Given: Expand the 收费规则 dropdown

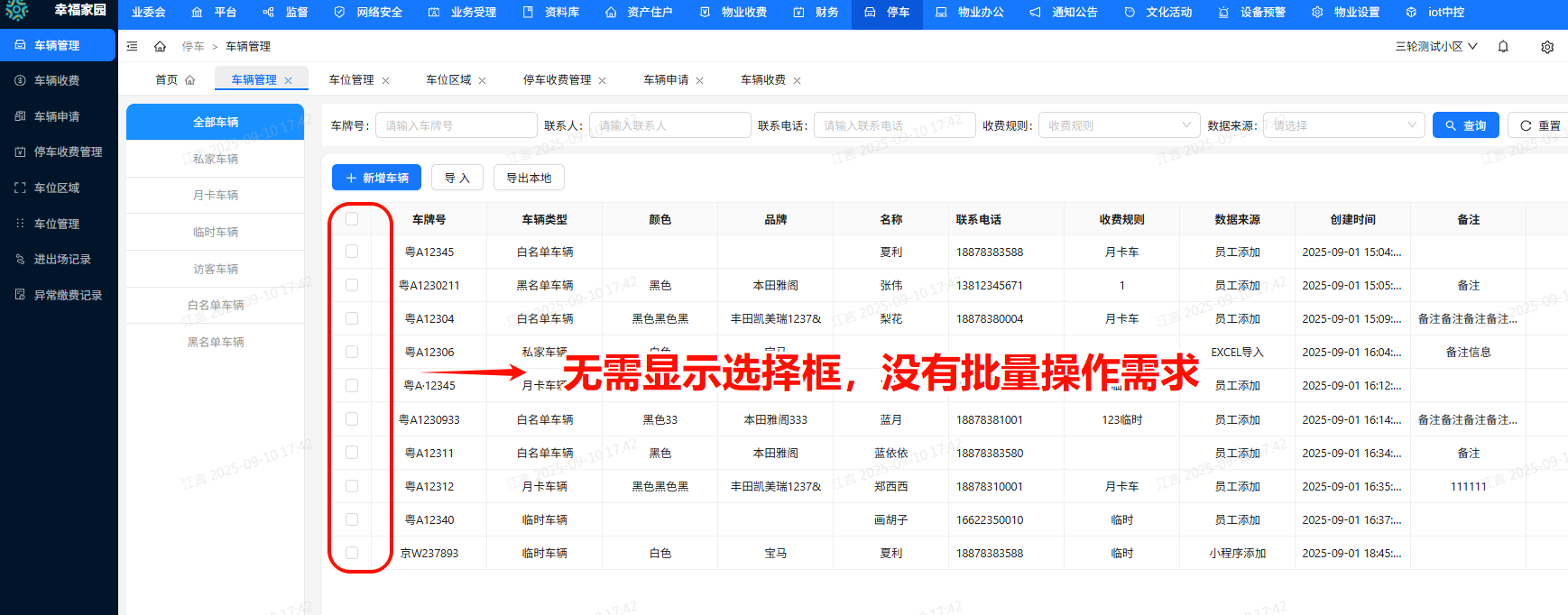Looking at the screenshot, I should coord(1119,125).
